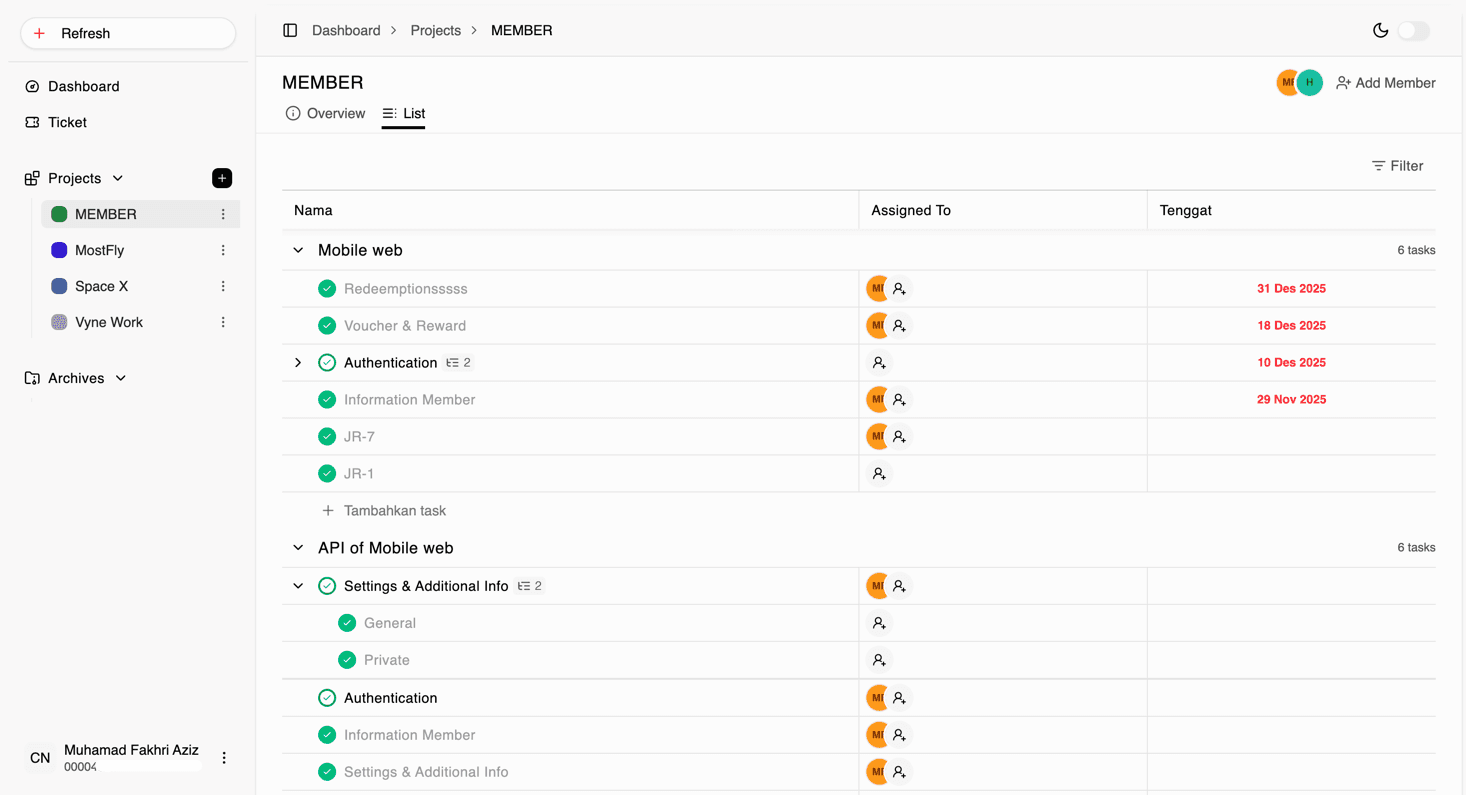Toggle completion check for Redeemptionsssss task
This screenshot has width=1466, height=795.
[x=327, y=289]
